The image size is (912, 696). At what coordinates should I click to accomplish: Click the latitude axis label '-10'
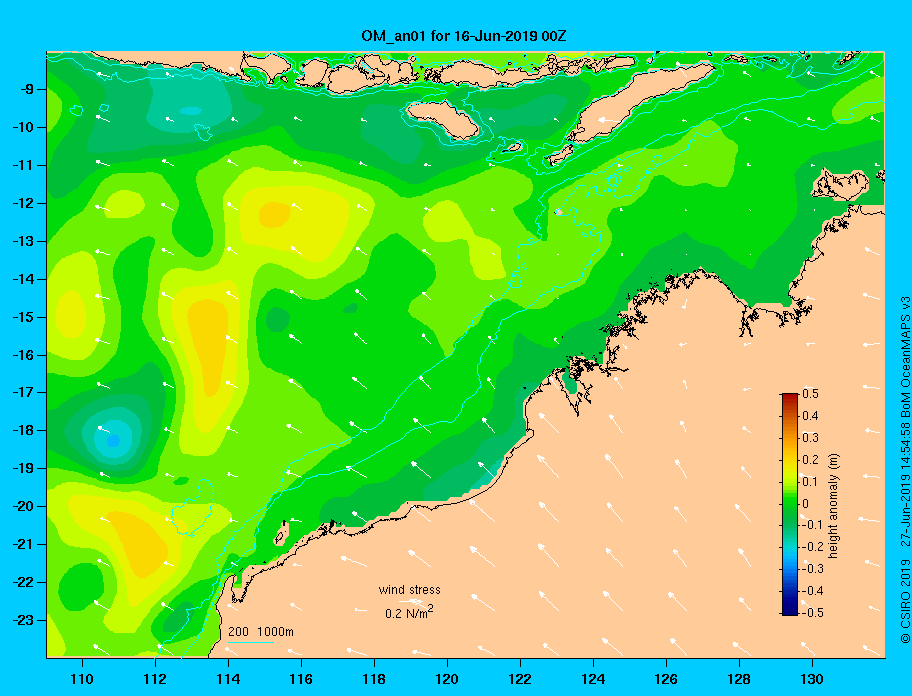22,127
